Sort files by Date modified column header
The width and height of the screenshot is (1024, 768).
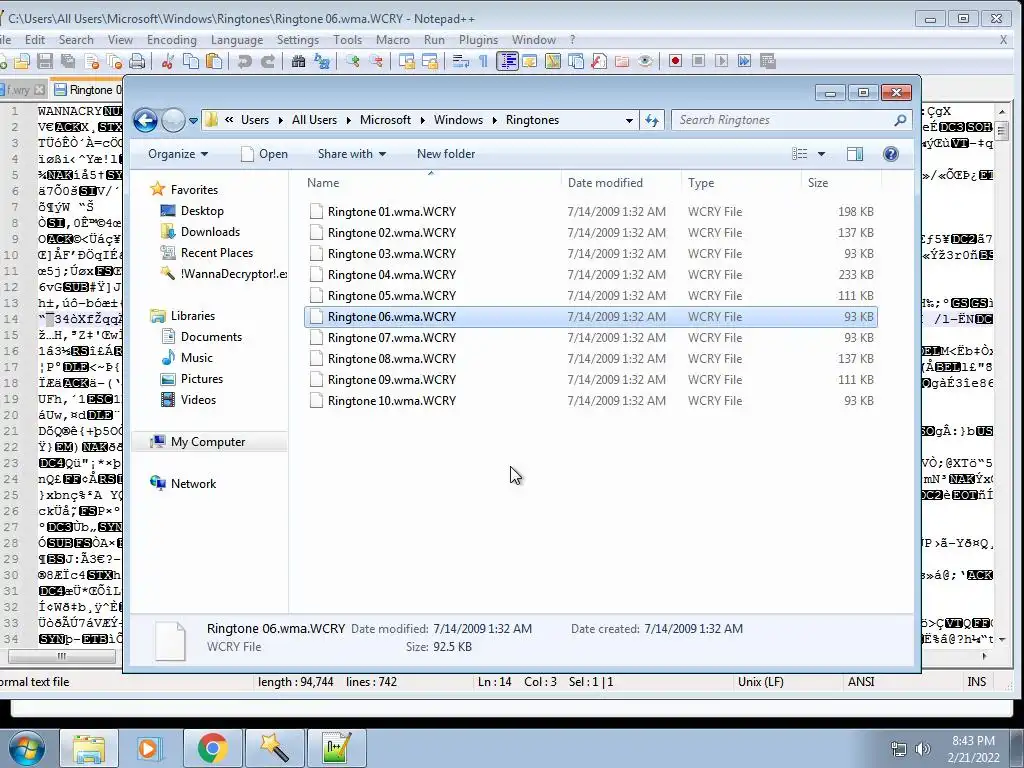(621, 183)
